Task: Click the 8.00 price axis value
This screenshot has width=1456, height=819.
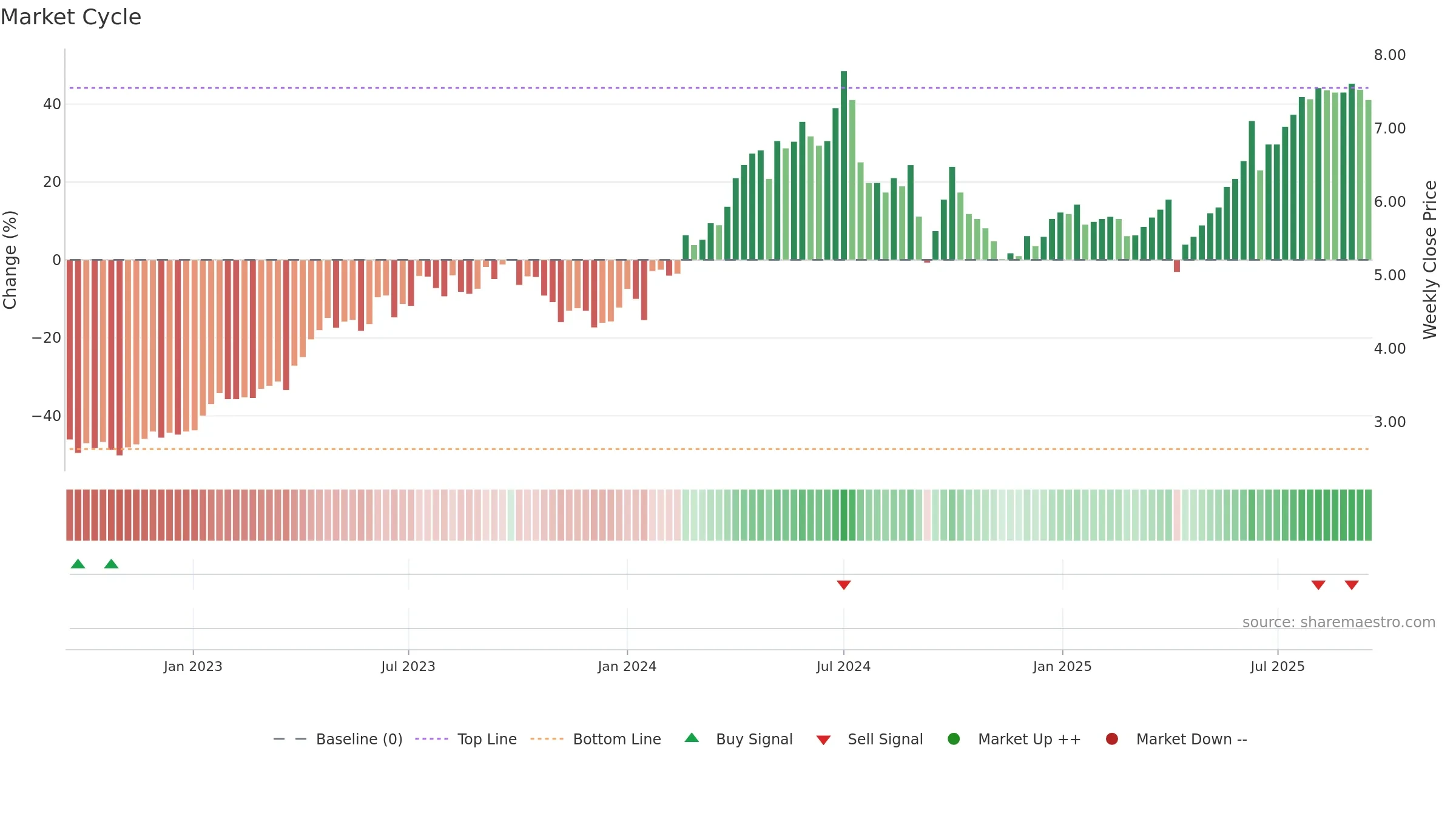Action: 1390,55
